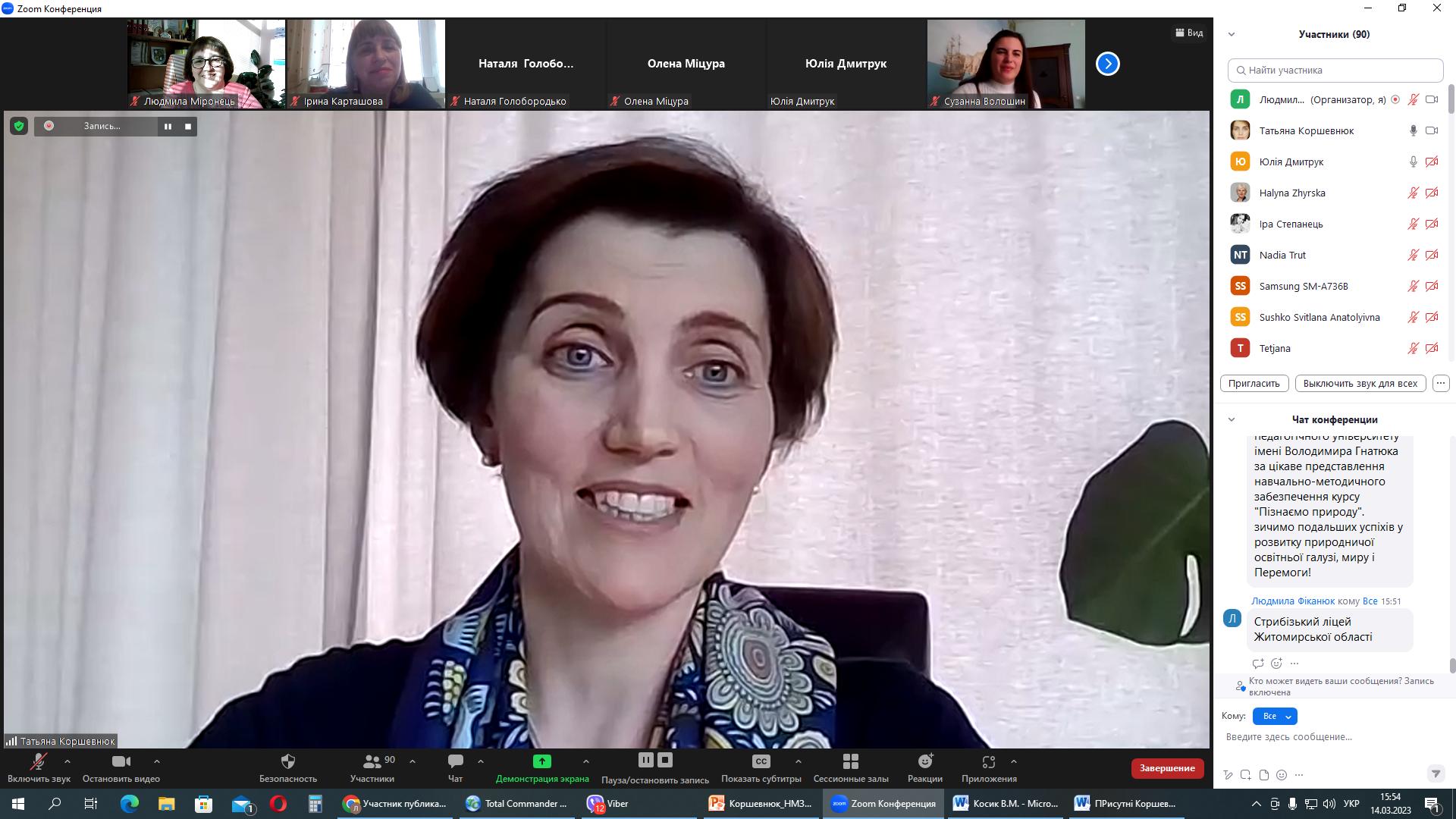
Task: Pause the recording in recording indicator
Action: (168, 126)
